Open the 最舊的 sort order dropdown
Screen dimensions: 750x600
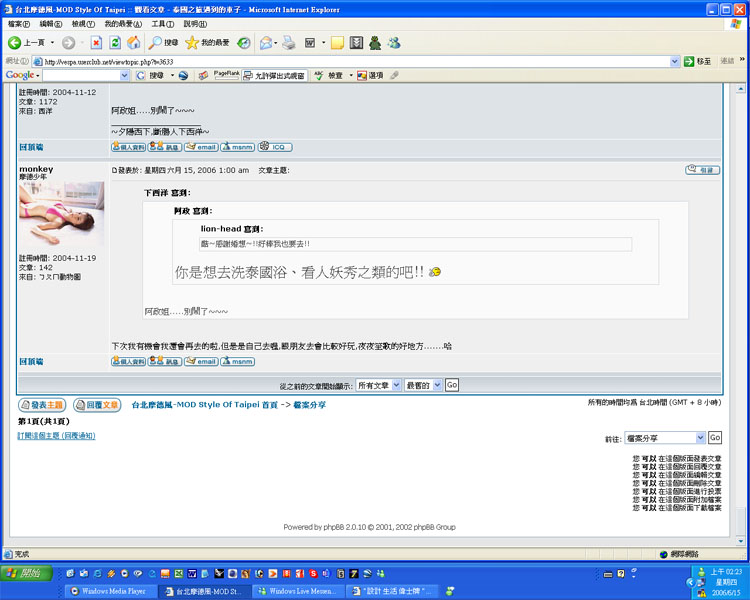coord(422,385)
